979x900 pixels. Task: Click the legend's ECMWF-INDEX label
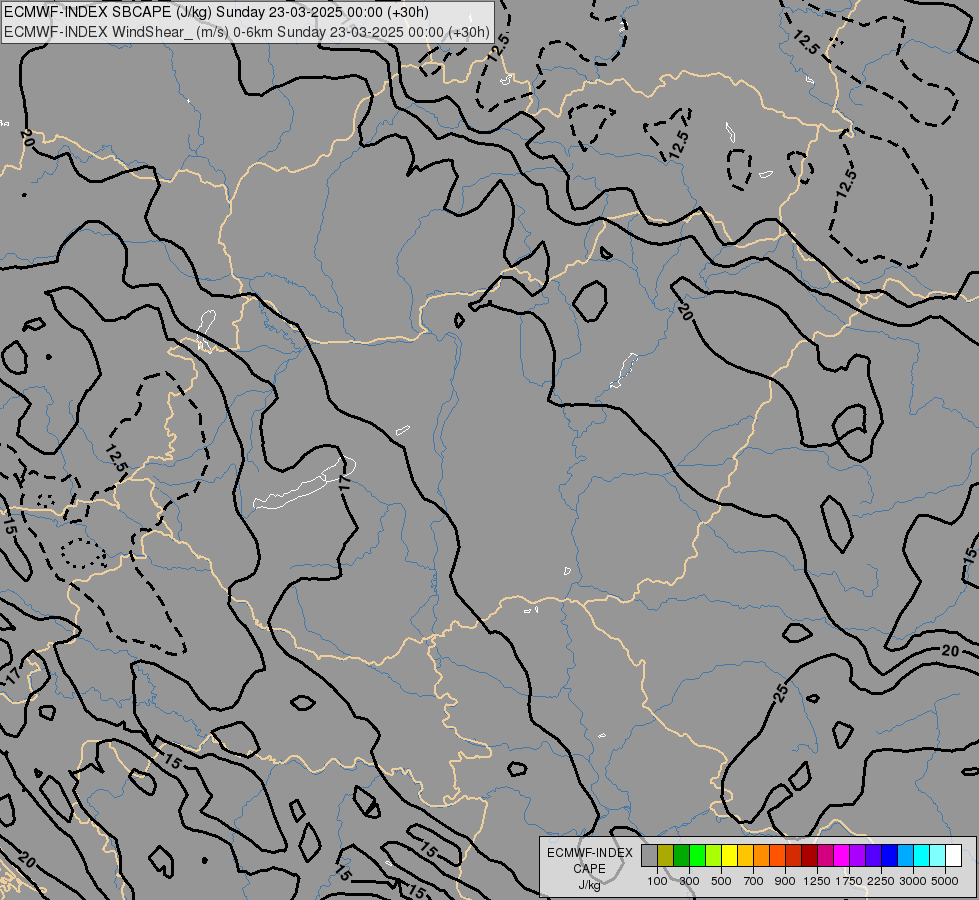coord(590,853)
